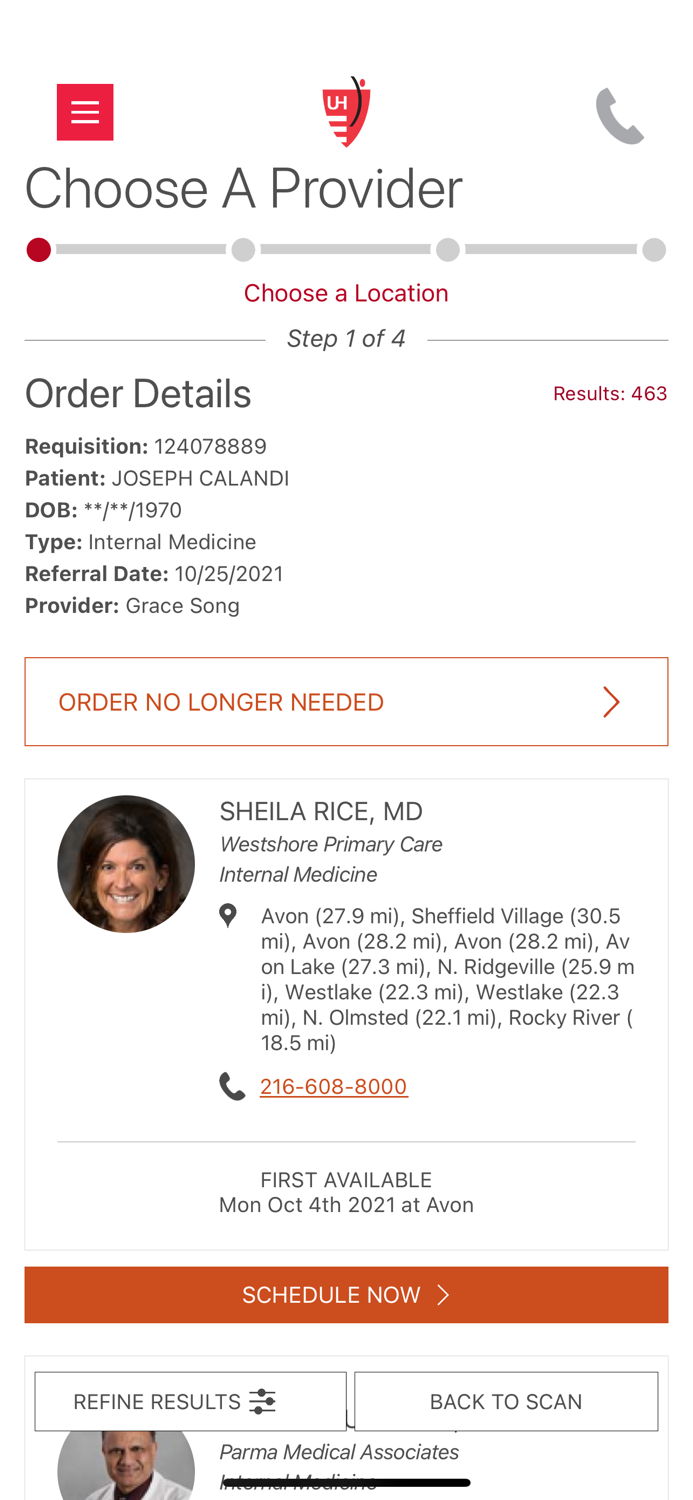Tap the second provider's photo thumbnail
This screenshot has width=693, height=1500.
pos(126,1466)
